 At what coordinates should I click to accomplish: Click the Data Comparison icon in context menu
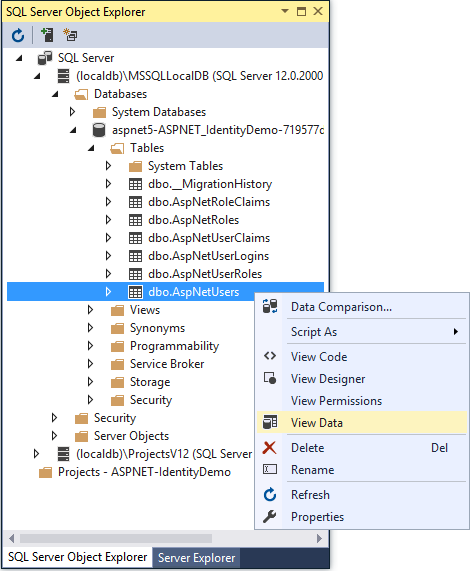point(270,306)
